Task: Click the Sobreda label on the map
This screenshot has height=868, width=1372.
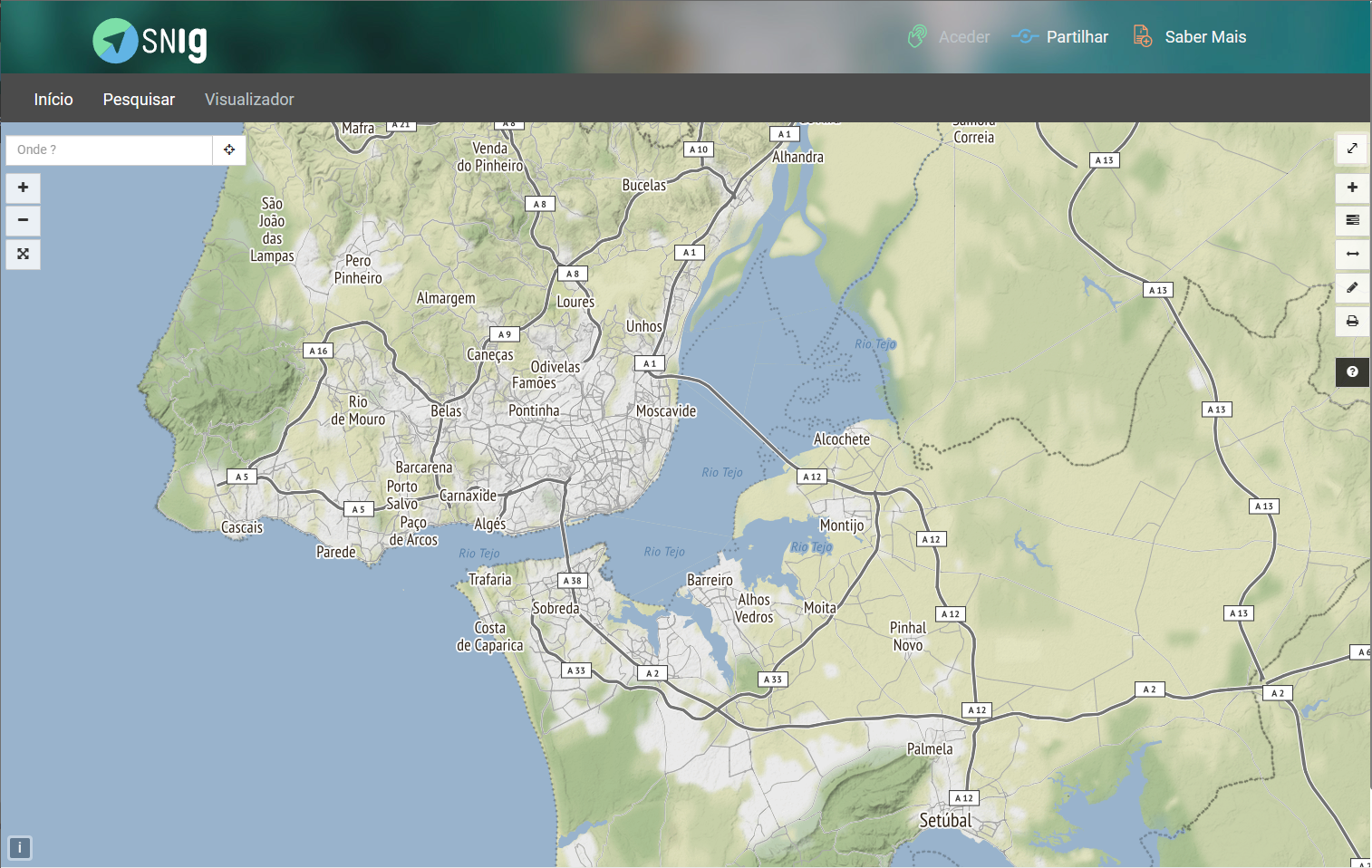Action: 556,609
